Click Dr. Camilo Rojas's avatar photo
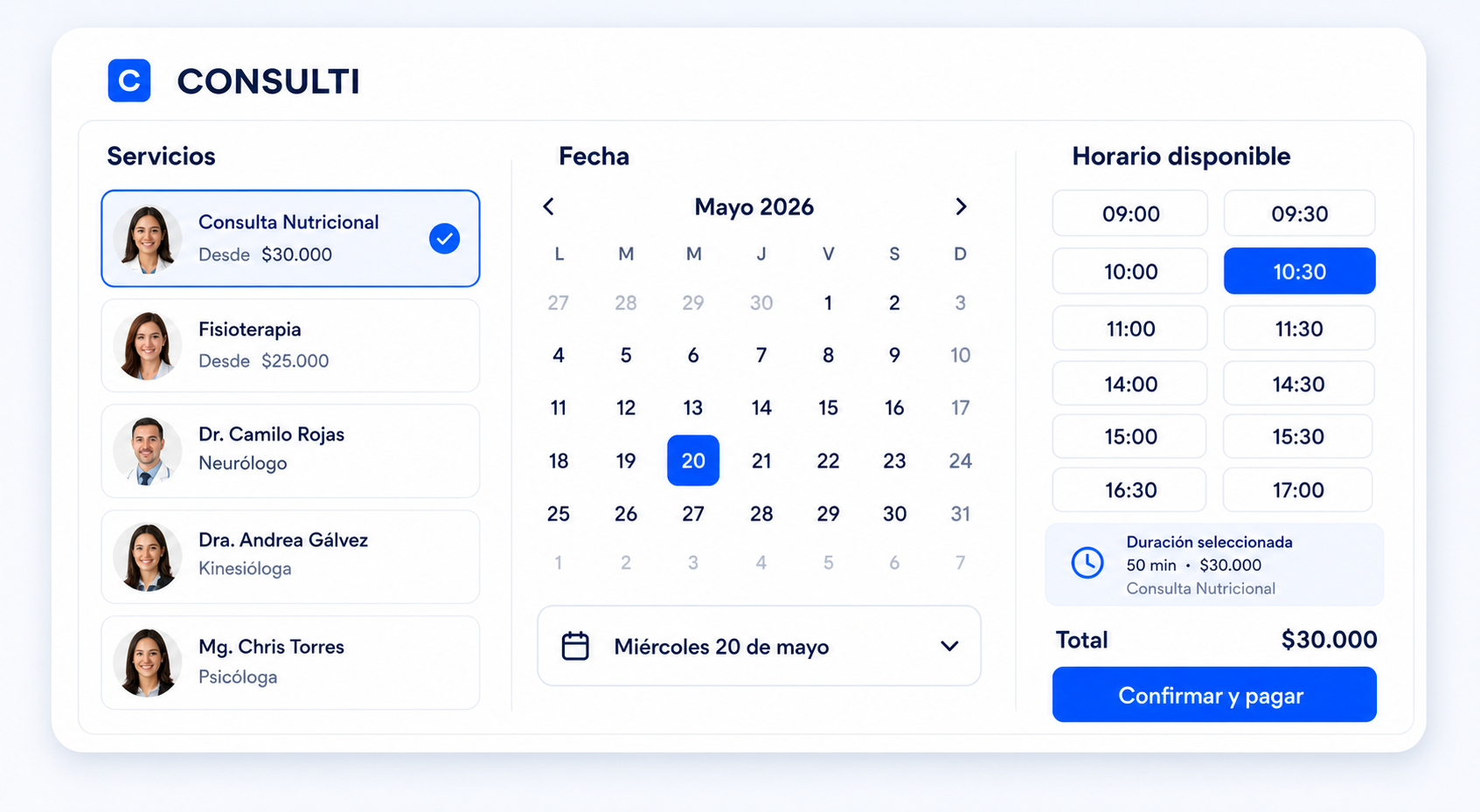The width and height of the screenshot is (1480, 812). [147, 451]
